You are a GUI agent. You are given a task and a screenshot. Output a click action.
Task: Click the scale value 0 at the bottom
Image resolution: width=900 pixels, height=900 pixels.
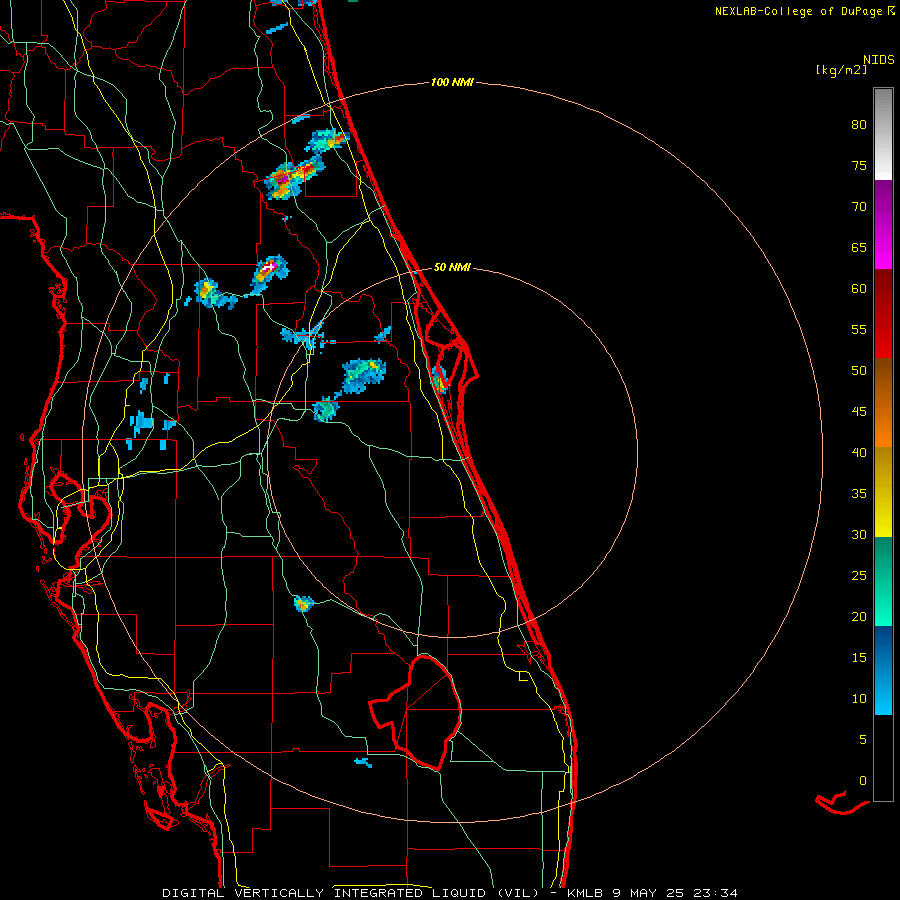pos(863,781)
